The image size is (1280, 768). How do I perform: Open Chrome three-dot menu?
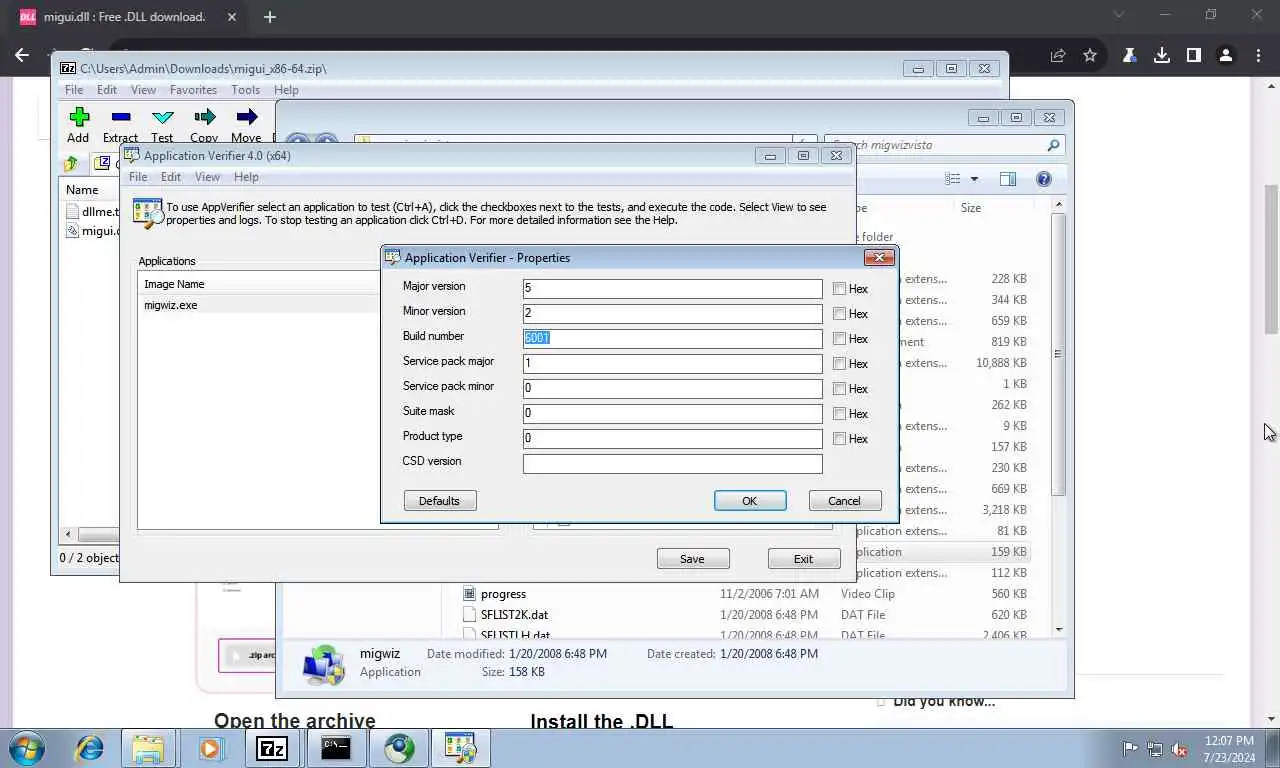pyautogui.click(x=1258, y=56)
